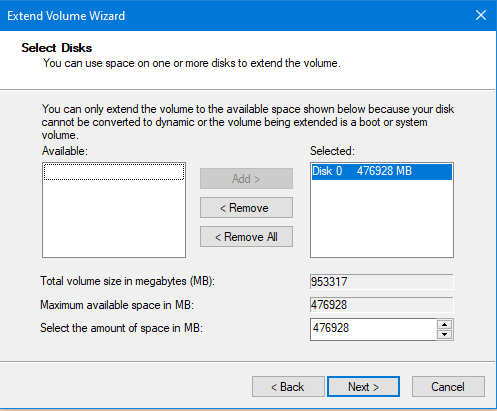This screenshot has width=497, height=411.
Task: Click the < Remove button
Action: (246, 208)
